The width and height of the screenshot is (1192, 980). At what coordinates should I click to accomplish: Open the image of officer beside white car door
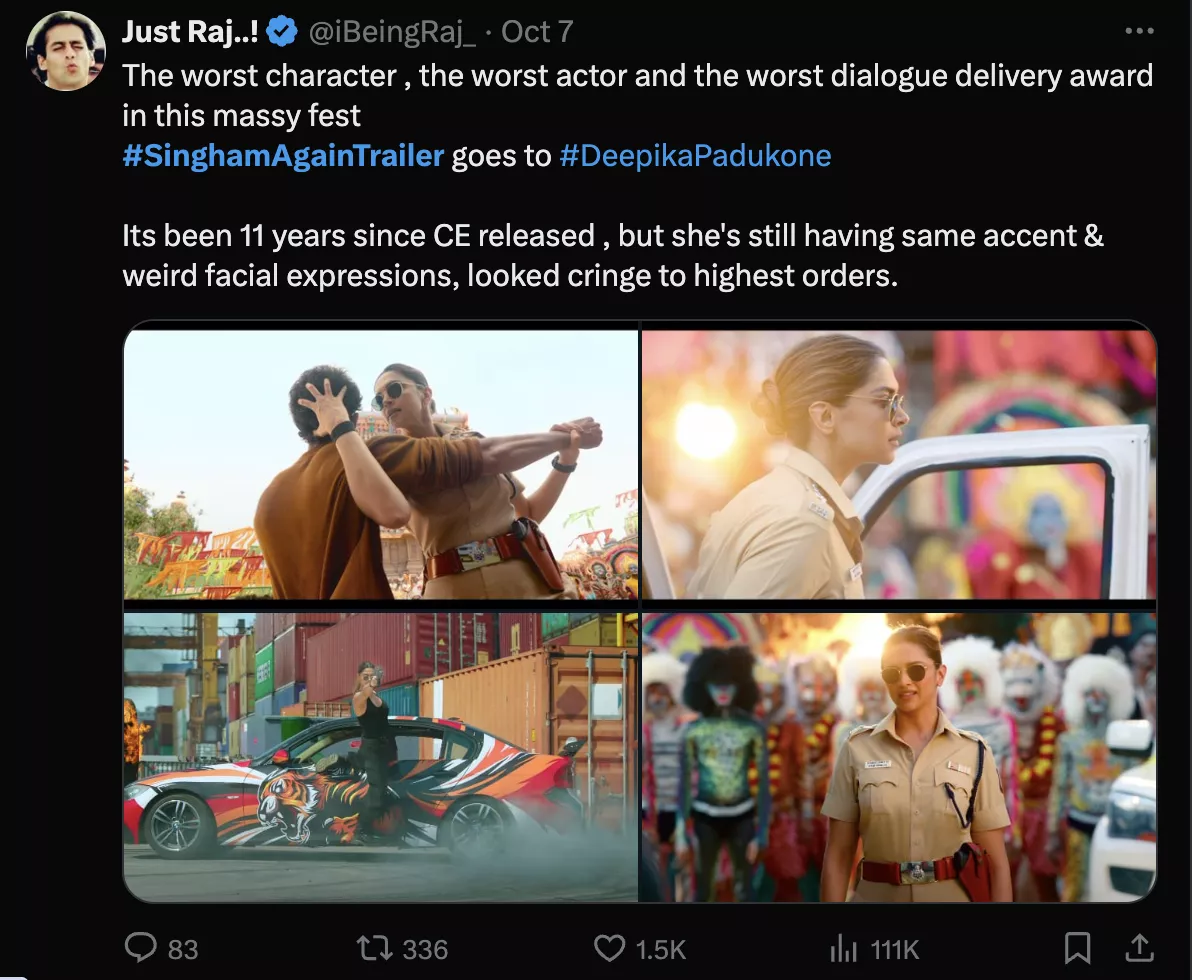click(898, 465)
